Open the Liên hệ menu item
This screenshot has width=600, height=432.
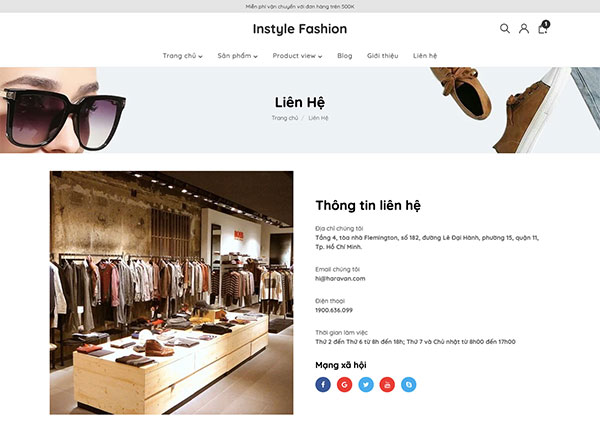[425, 55]
